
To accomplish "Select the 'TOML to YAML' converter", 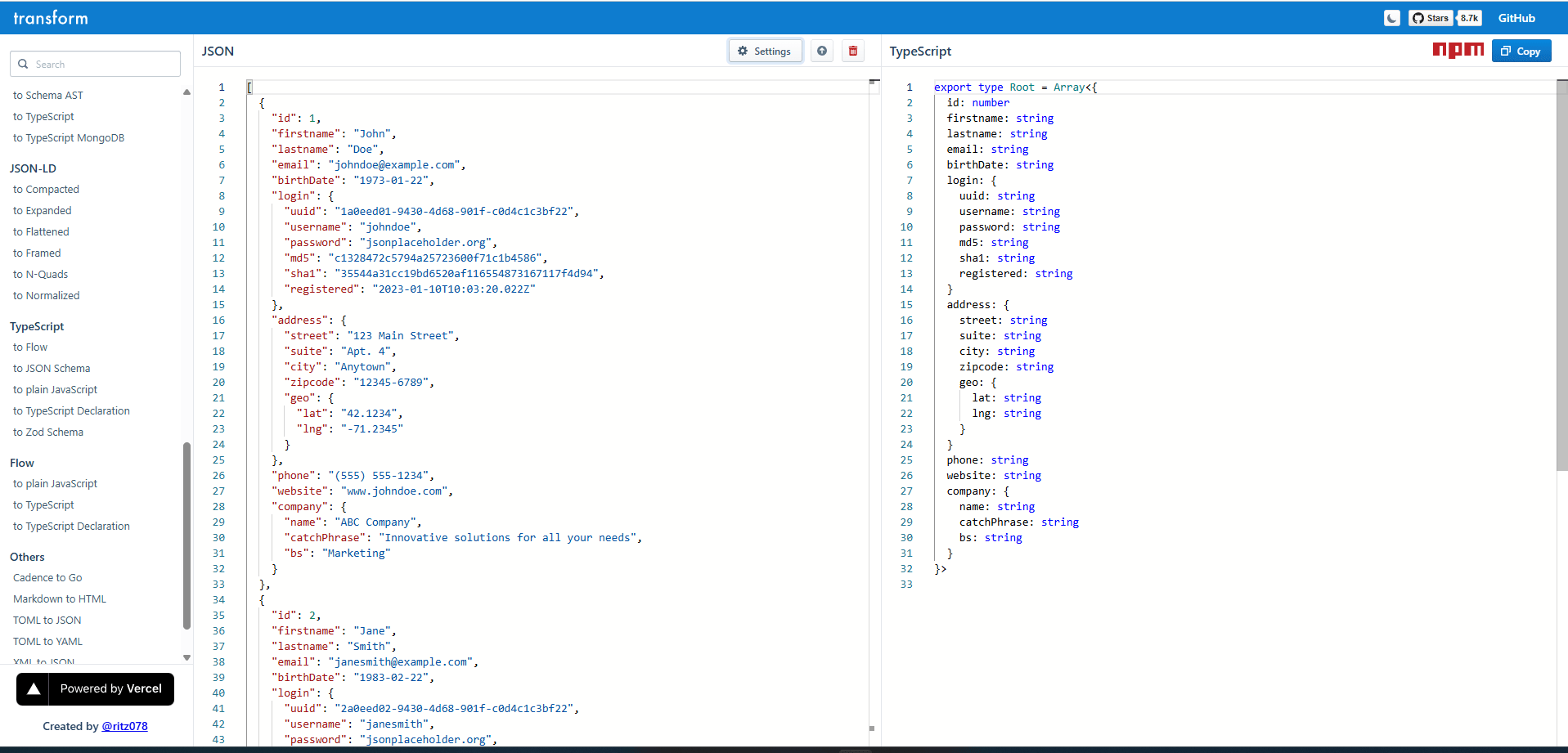I will point(47,641).
